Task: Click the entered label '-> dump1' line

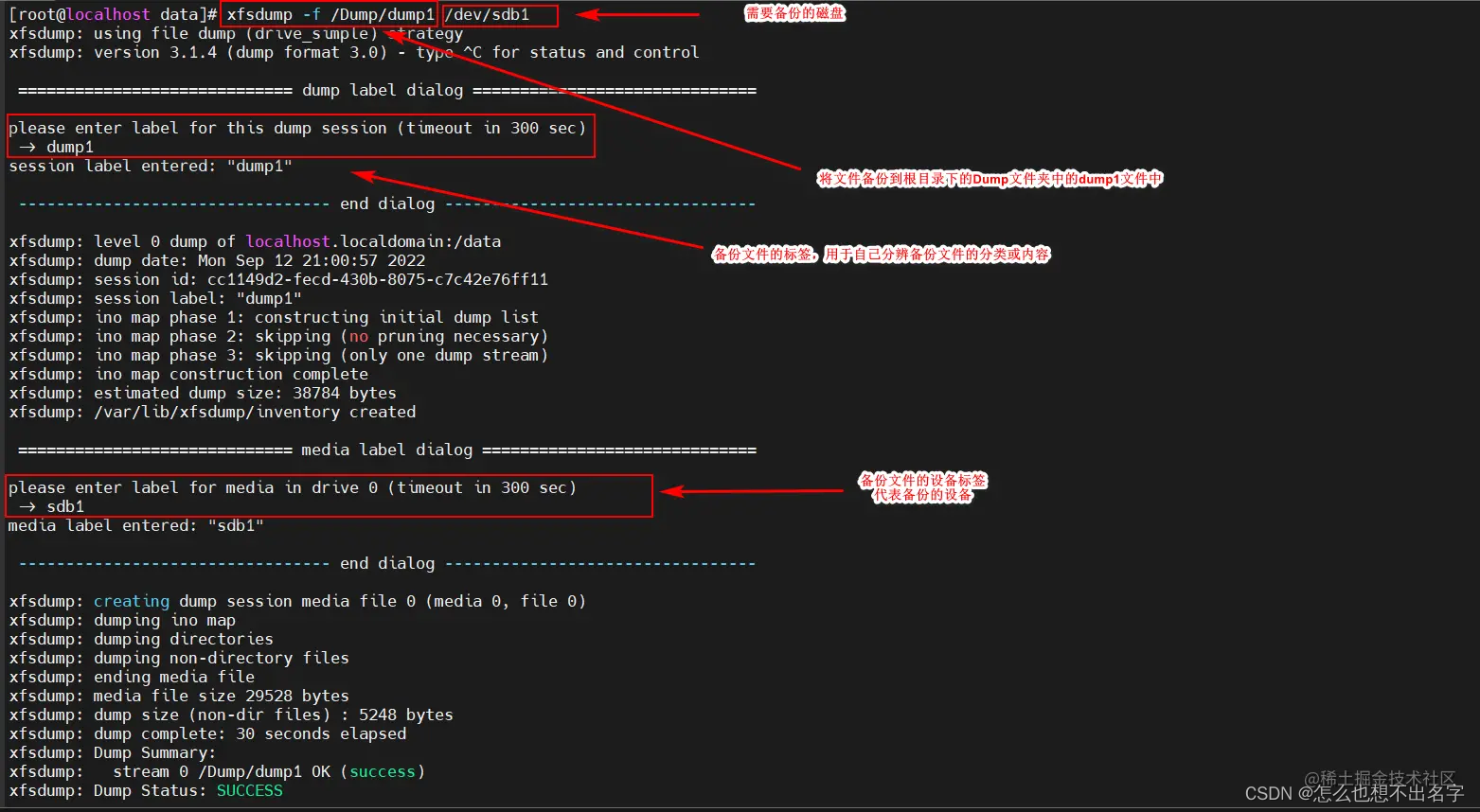Action: (x=56, y=147)
